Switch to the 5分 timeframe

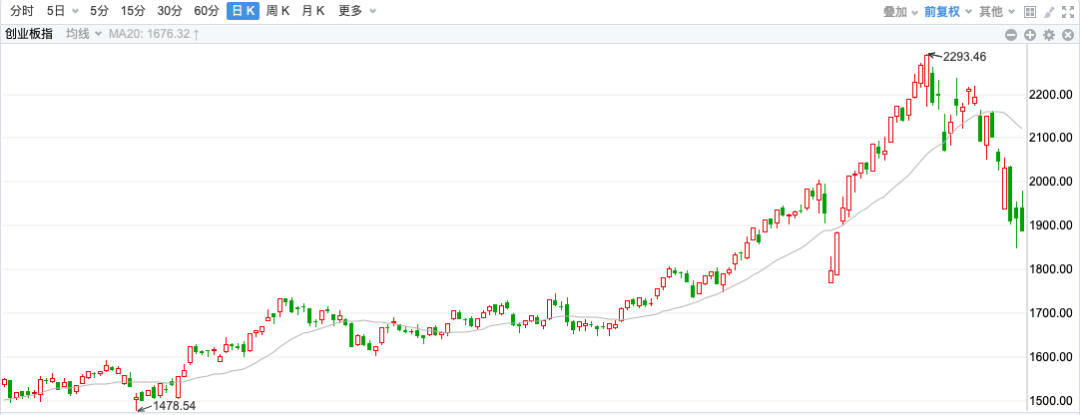click(x=99, y=11)
